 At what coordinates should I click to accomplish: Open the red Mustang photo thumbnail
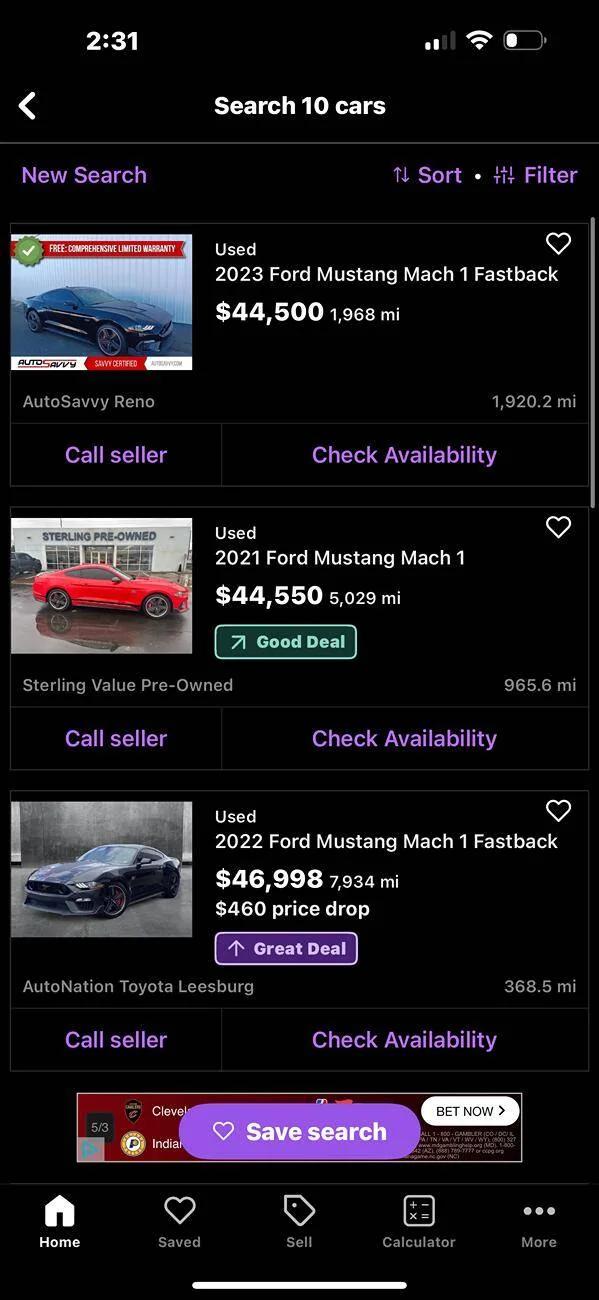click(x=101, y=586)
